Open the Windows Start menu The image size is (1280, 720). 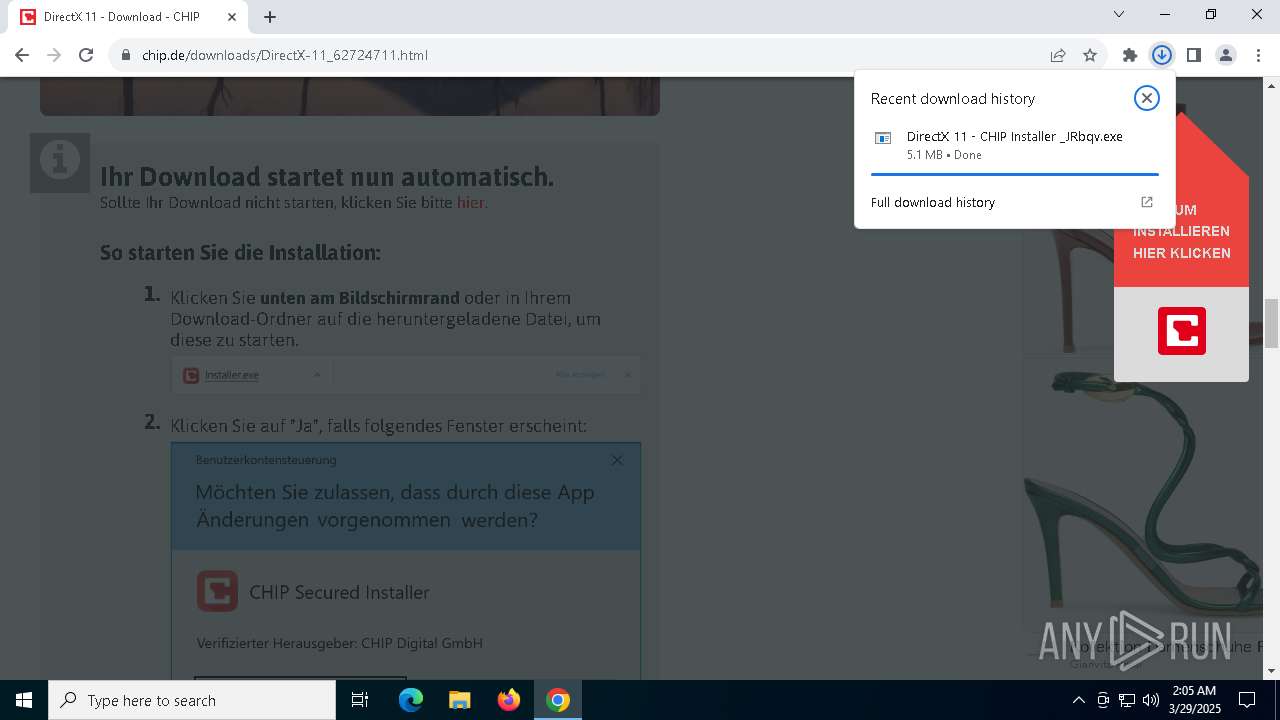click(24, 700)
